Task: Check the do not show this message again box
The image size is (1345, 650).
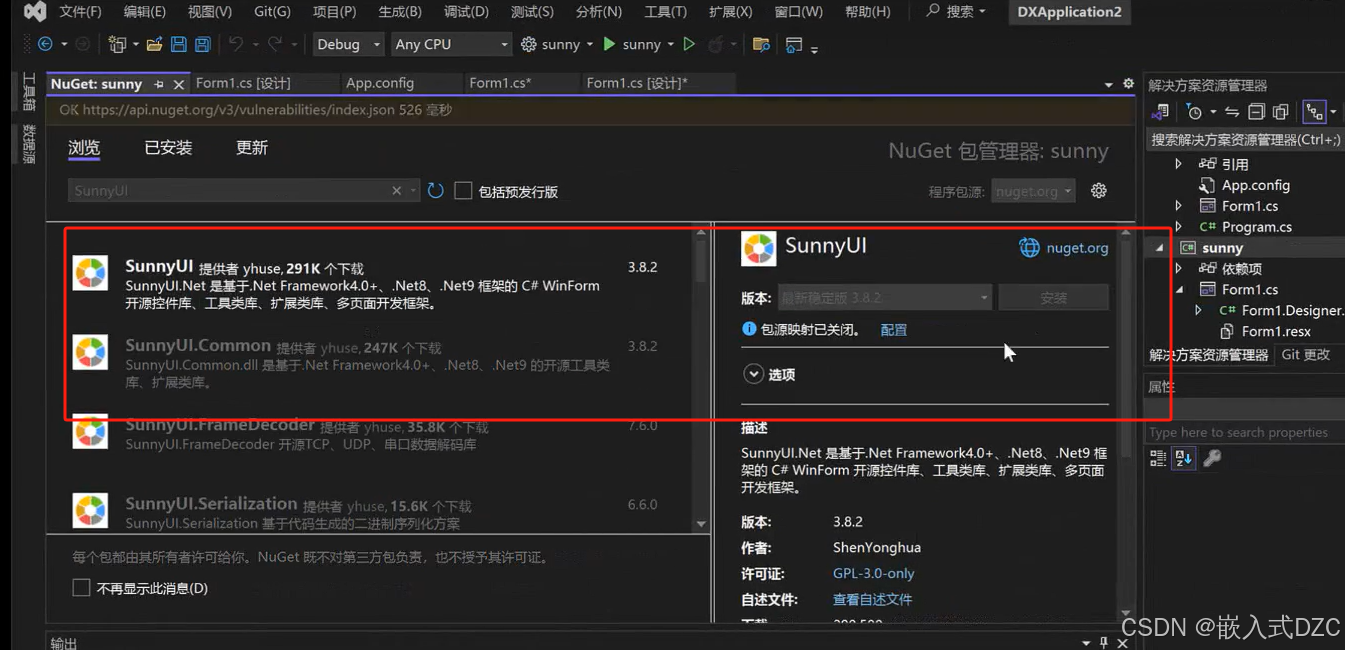Action: [81, 588]
